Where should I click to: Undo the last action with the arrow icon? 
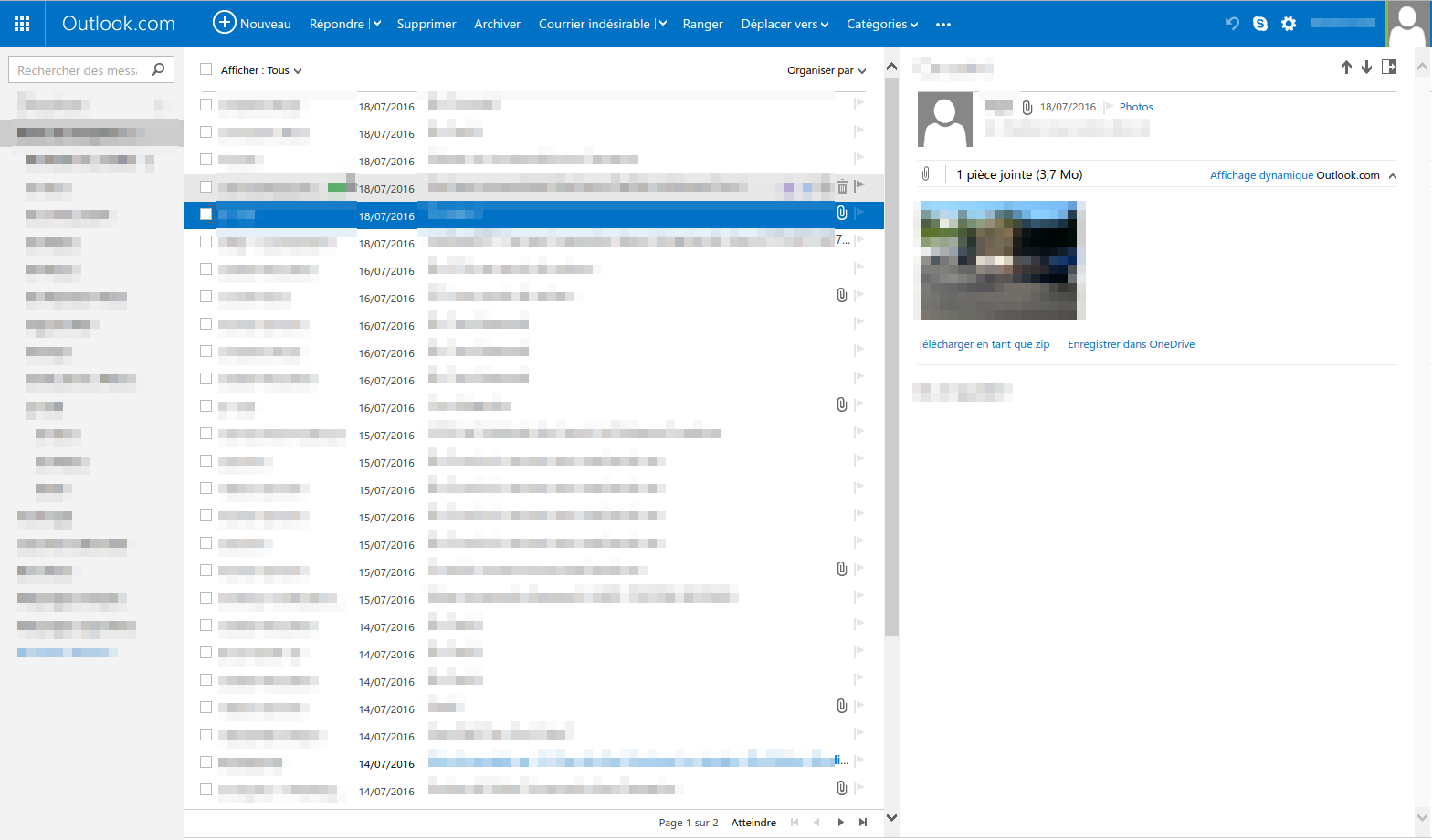point(1233,24)
